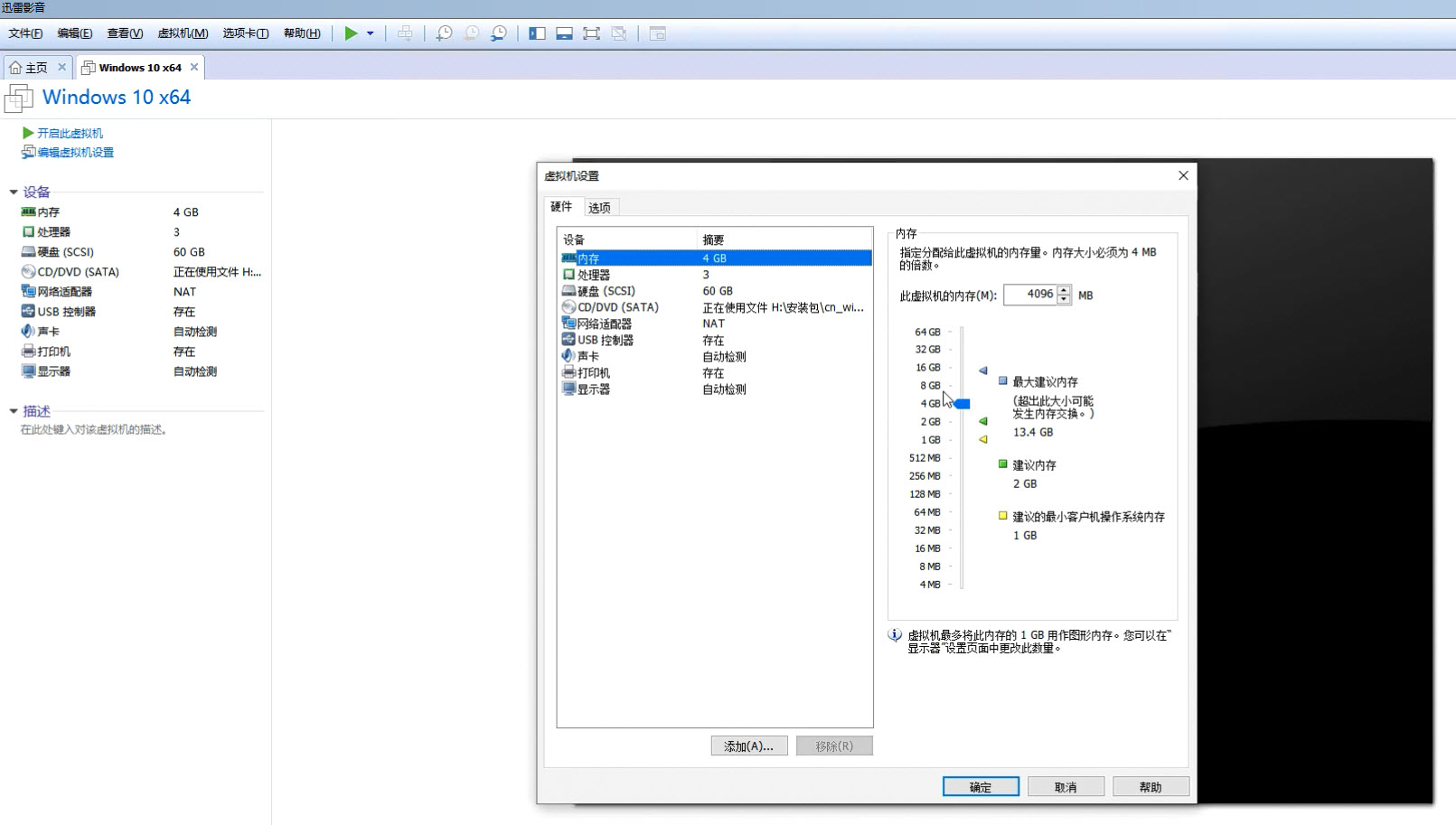The height and width of the screenshot is (825, 1456).
Task: Open the snapshot manager icon
Action: click(x=499, y=33)
